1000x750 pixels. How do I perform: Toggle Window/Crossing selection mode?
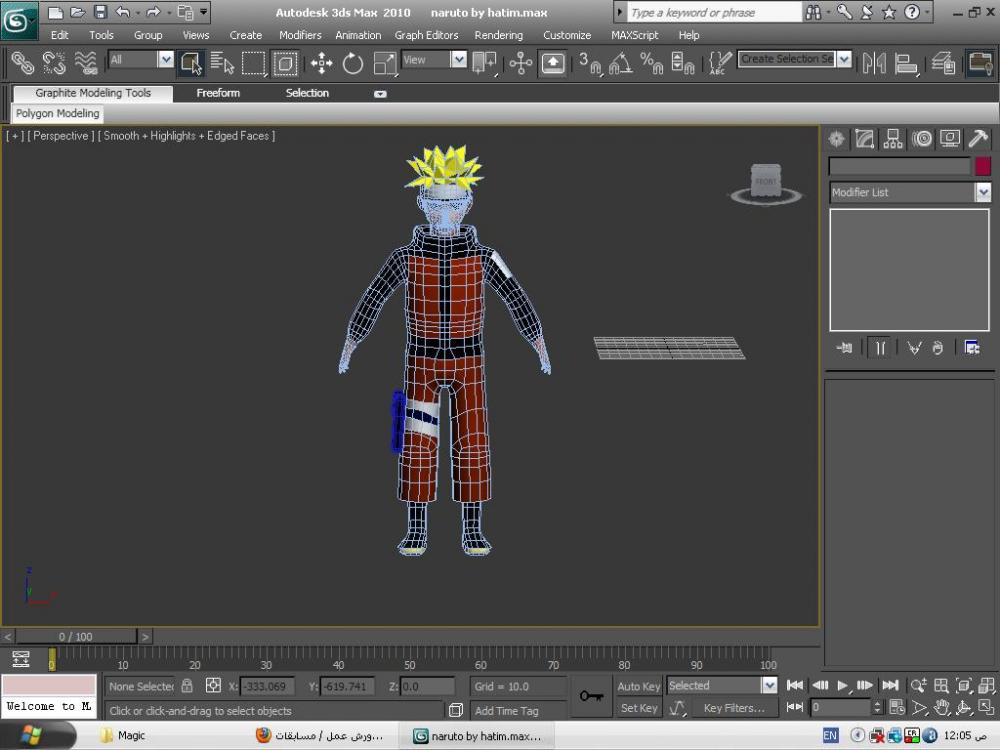click(x=284, y=62)
